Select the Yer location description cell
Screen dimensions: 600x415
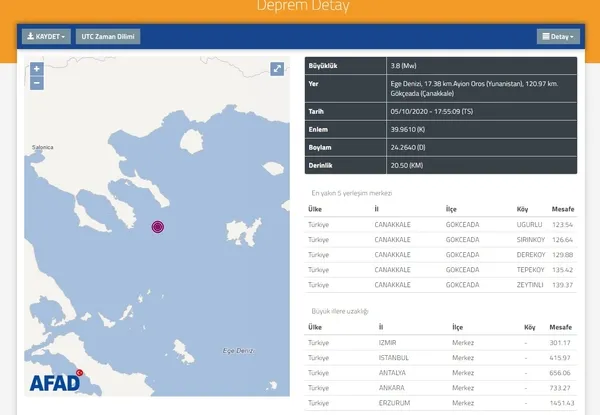[482, 88]
